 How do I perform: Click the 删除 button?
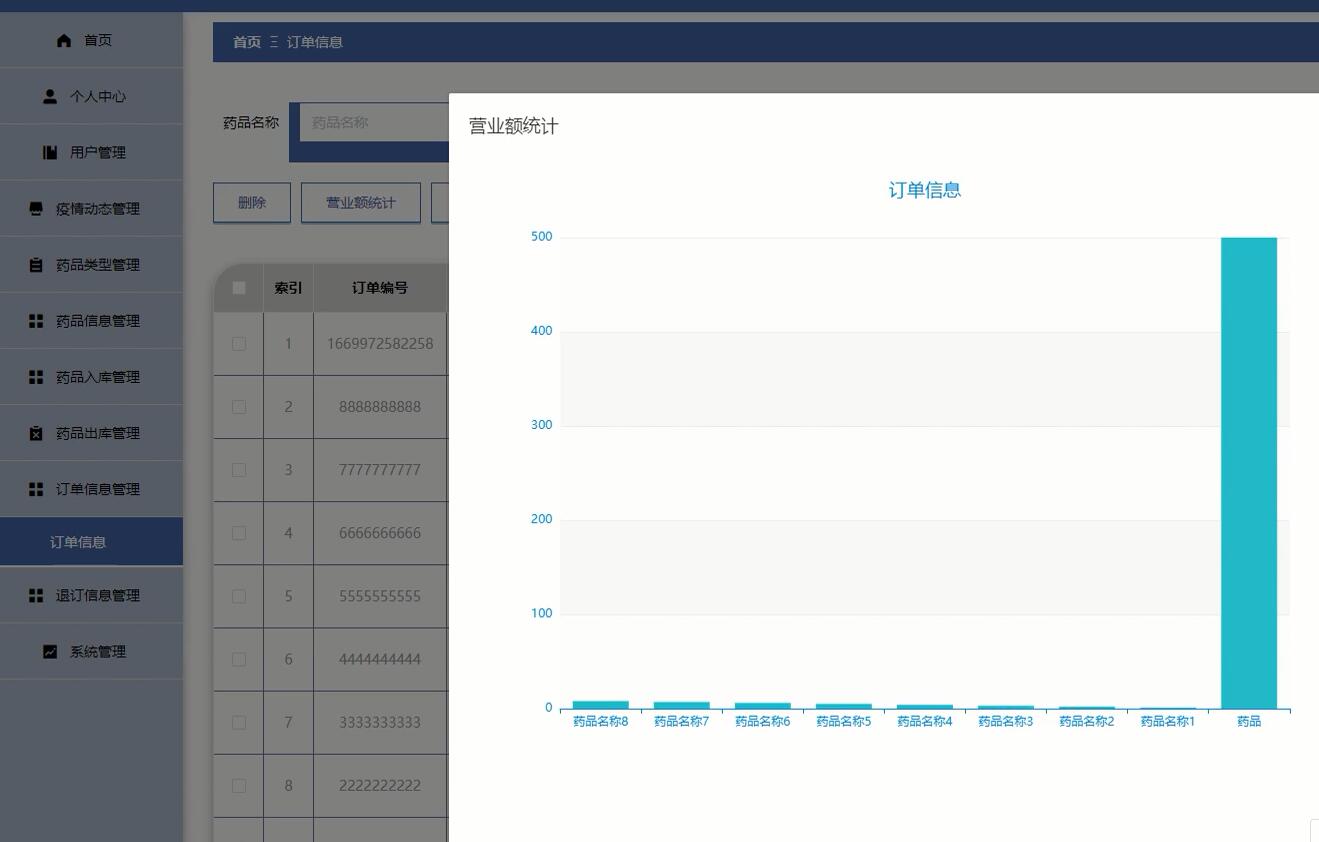click(x=252, y=202)
